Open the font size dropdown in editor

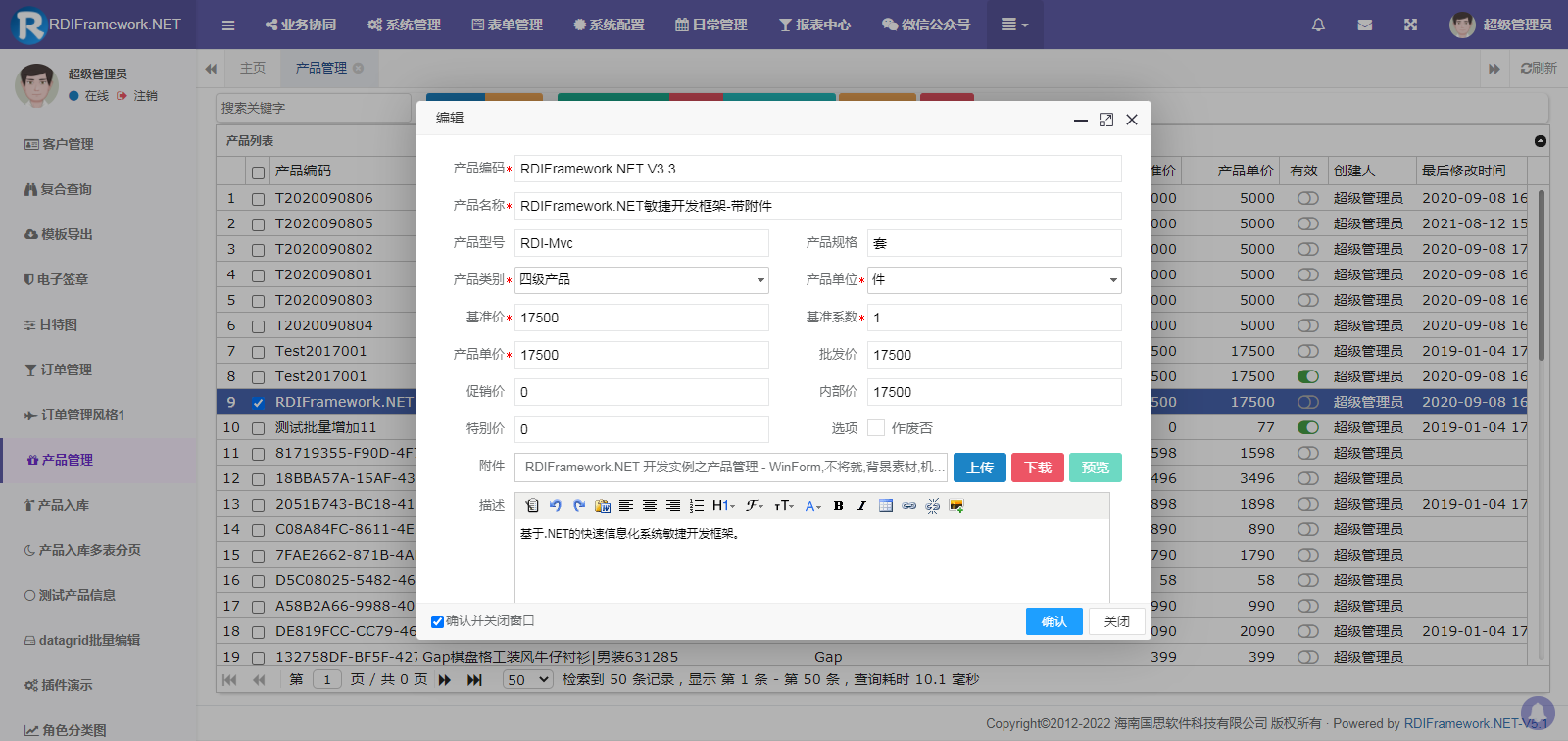[784, 506]
